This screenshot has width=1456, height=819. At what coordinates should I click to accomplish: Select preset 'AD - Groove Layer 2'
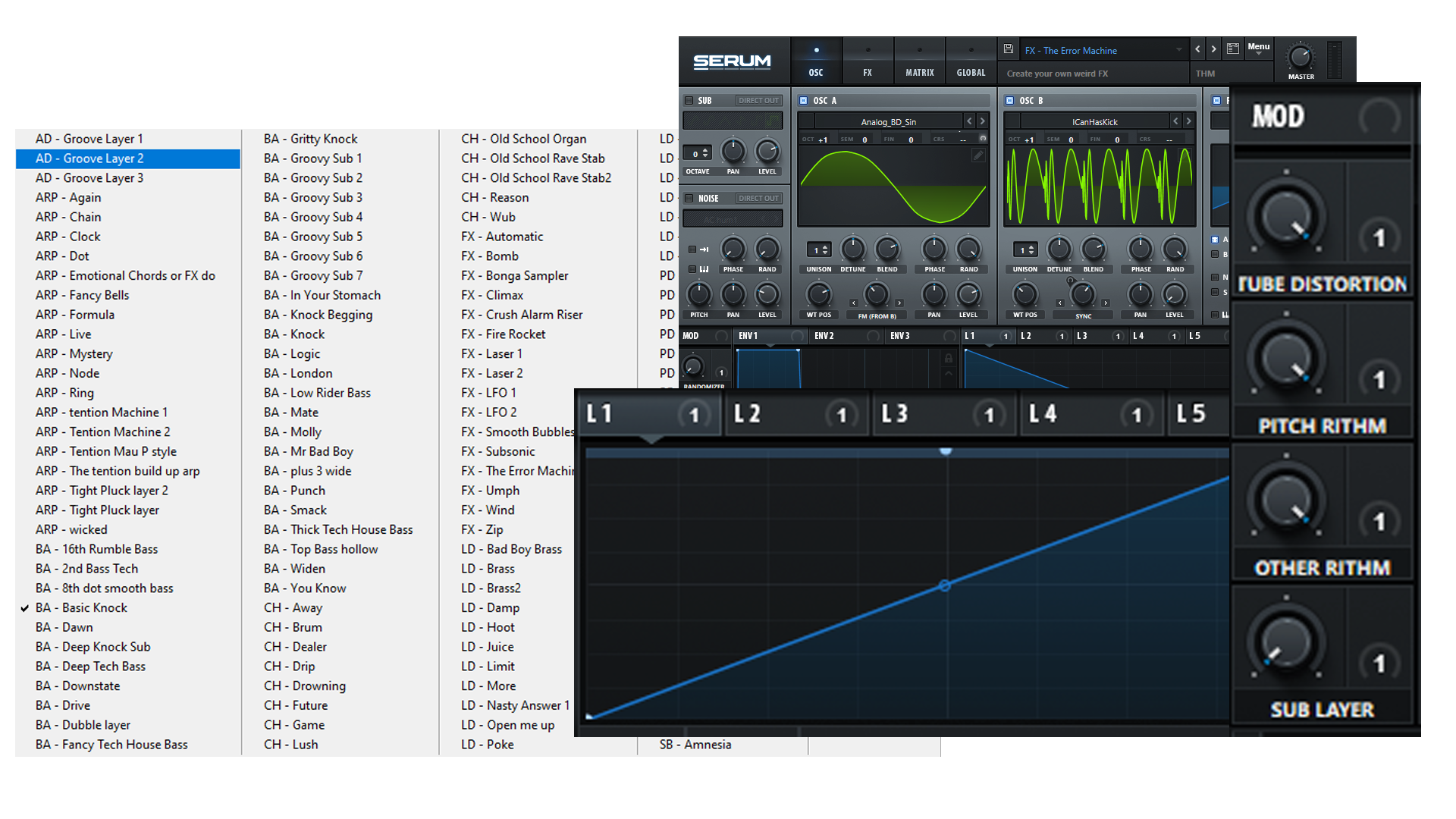(128, 158)
